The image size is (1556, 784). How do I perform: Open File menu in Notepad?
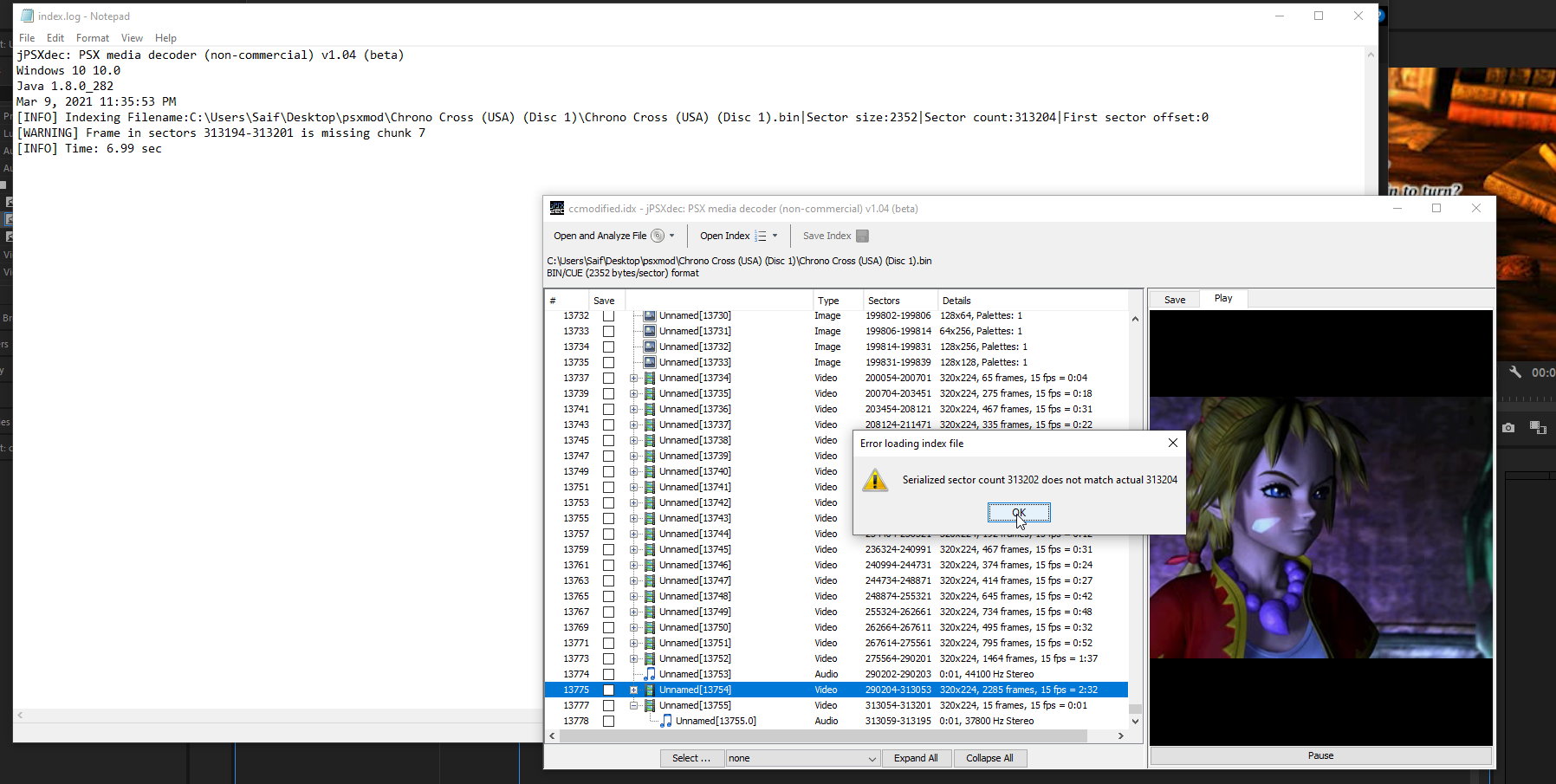coord(27,38)
